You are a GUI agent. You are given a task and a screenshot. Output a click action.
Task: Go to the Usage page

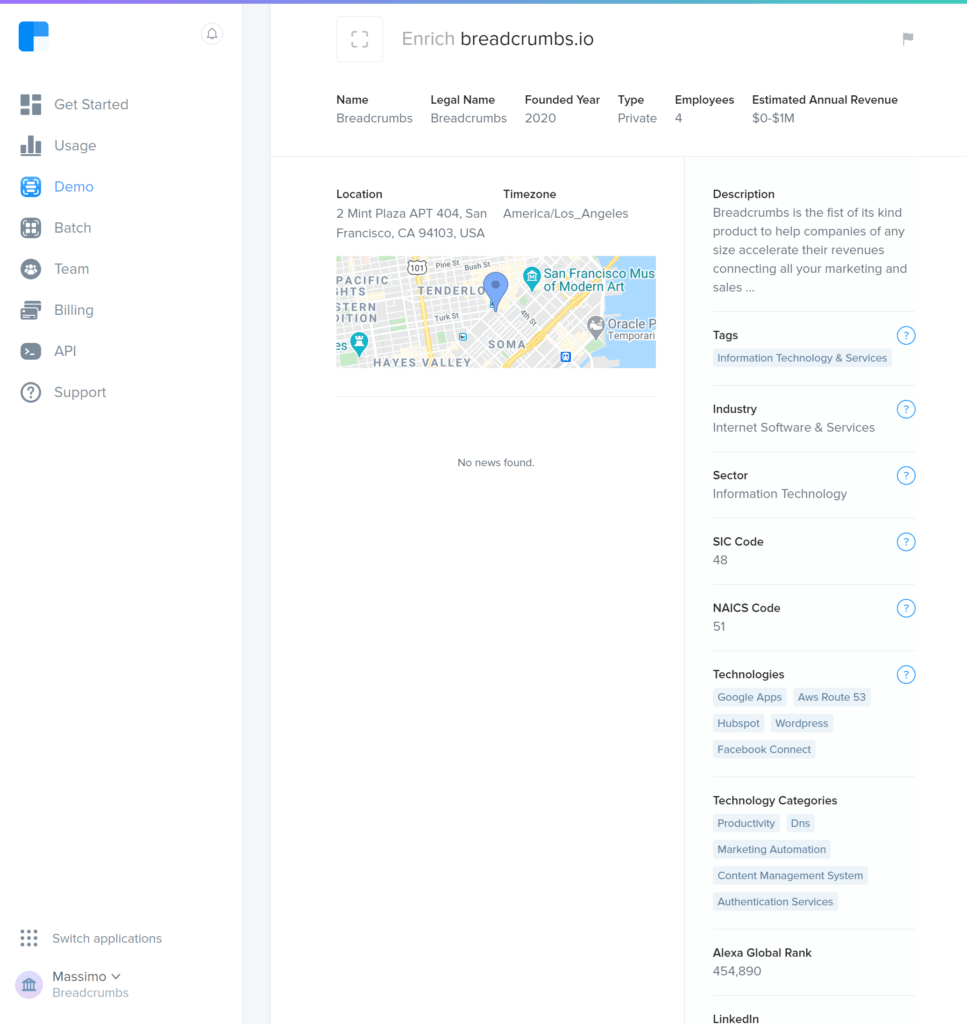click(x=75, y=146)
